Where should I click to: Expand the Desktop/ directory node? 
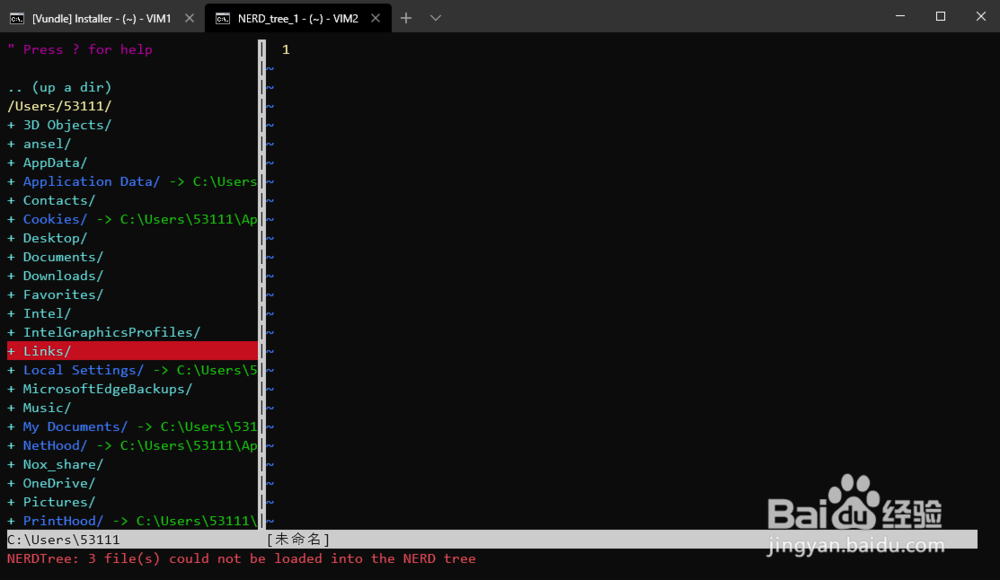[x=54, y=237]
